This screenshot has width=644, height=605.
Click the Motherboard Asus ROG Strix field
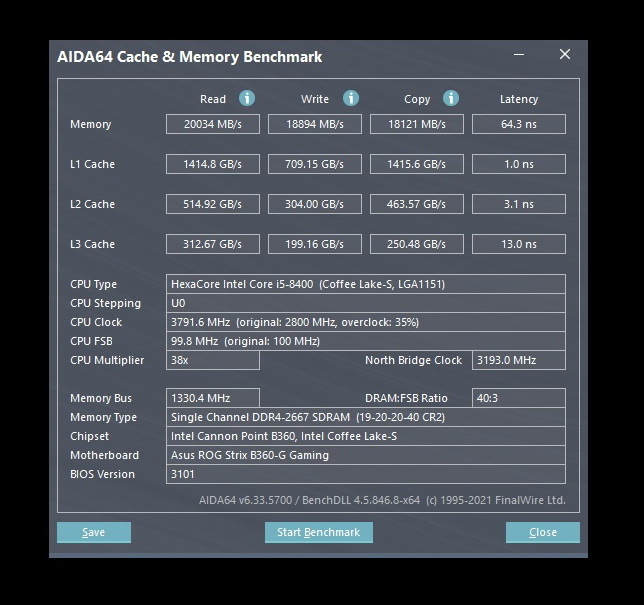pos(365,455)
